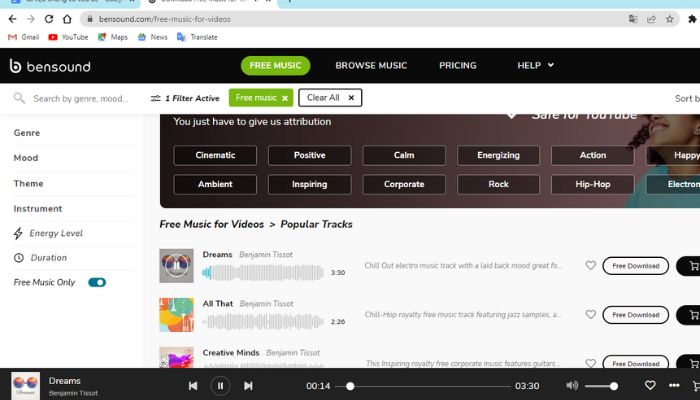This screenshot has width=700, height=400.
Task: Open Gmail bookmark
Action: [x=24, y=37]
